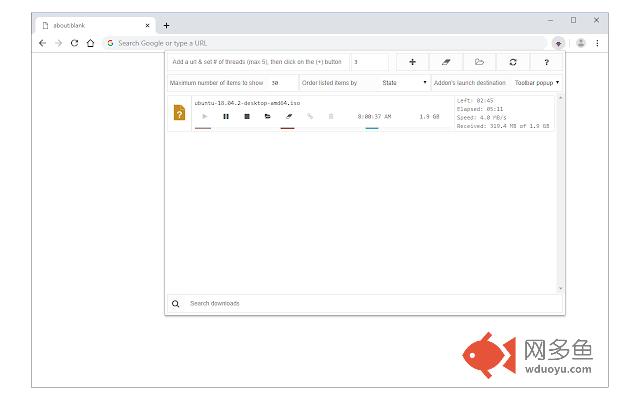640x400 pixels.
Task: Click the ubuntu-18.04.2-desktop-amd64.iso file name
Action: click(247, 103)
